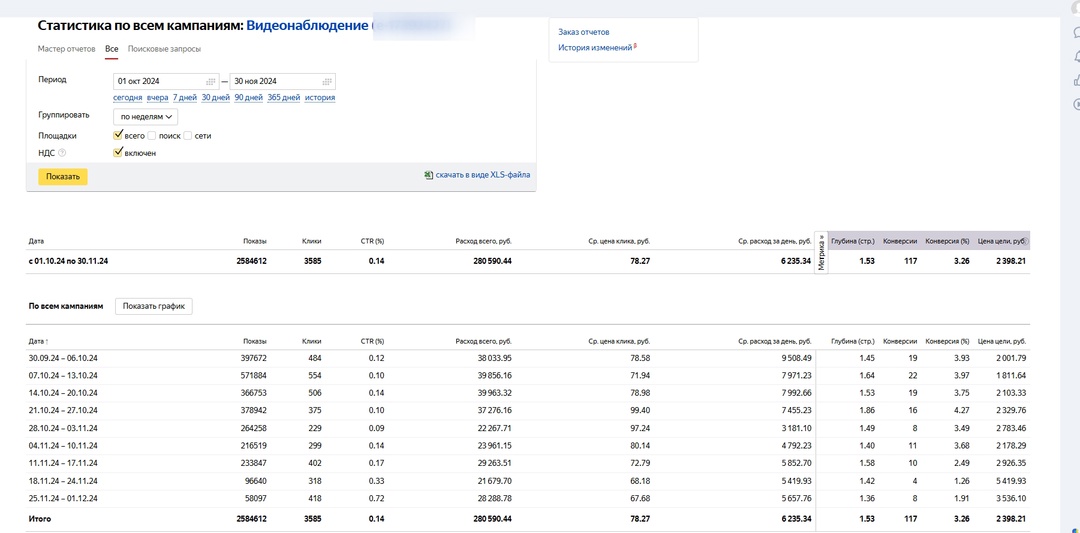Select the row '11.11.24 – 17.11.24'
This screenshot has height=533, width=1080.
pyautogui.click(x=528, y=463)
